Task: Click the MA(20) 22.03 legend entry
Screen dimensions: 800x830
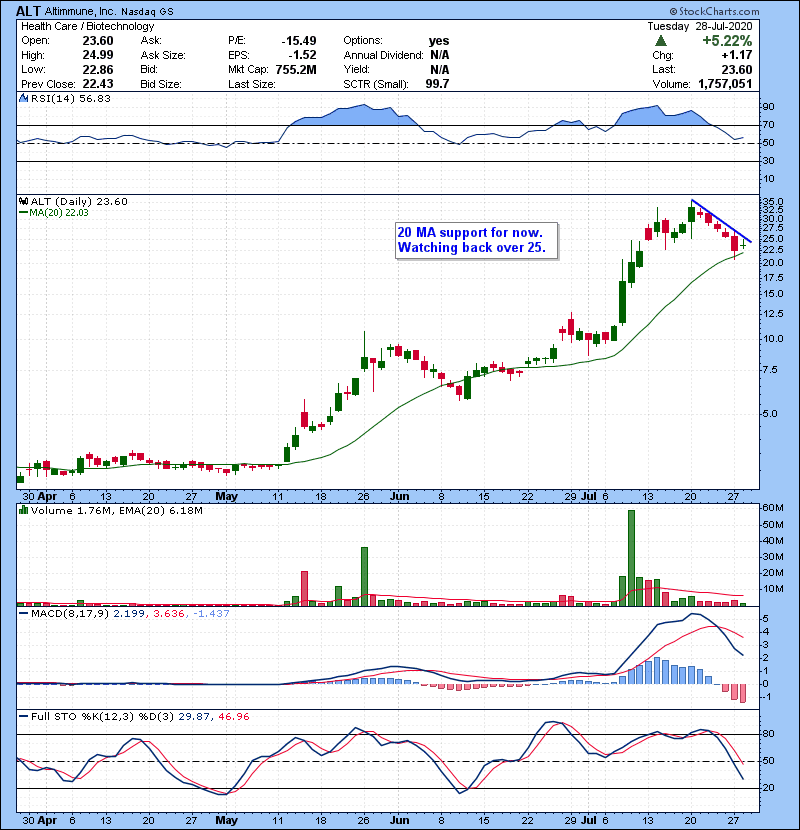Action: click(x=53, y=212)
